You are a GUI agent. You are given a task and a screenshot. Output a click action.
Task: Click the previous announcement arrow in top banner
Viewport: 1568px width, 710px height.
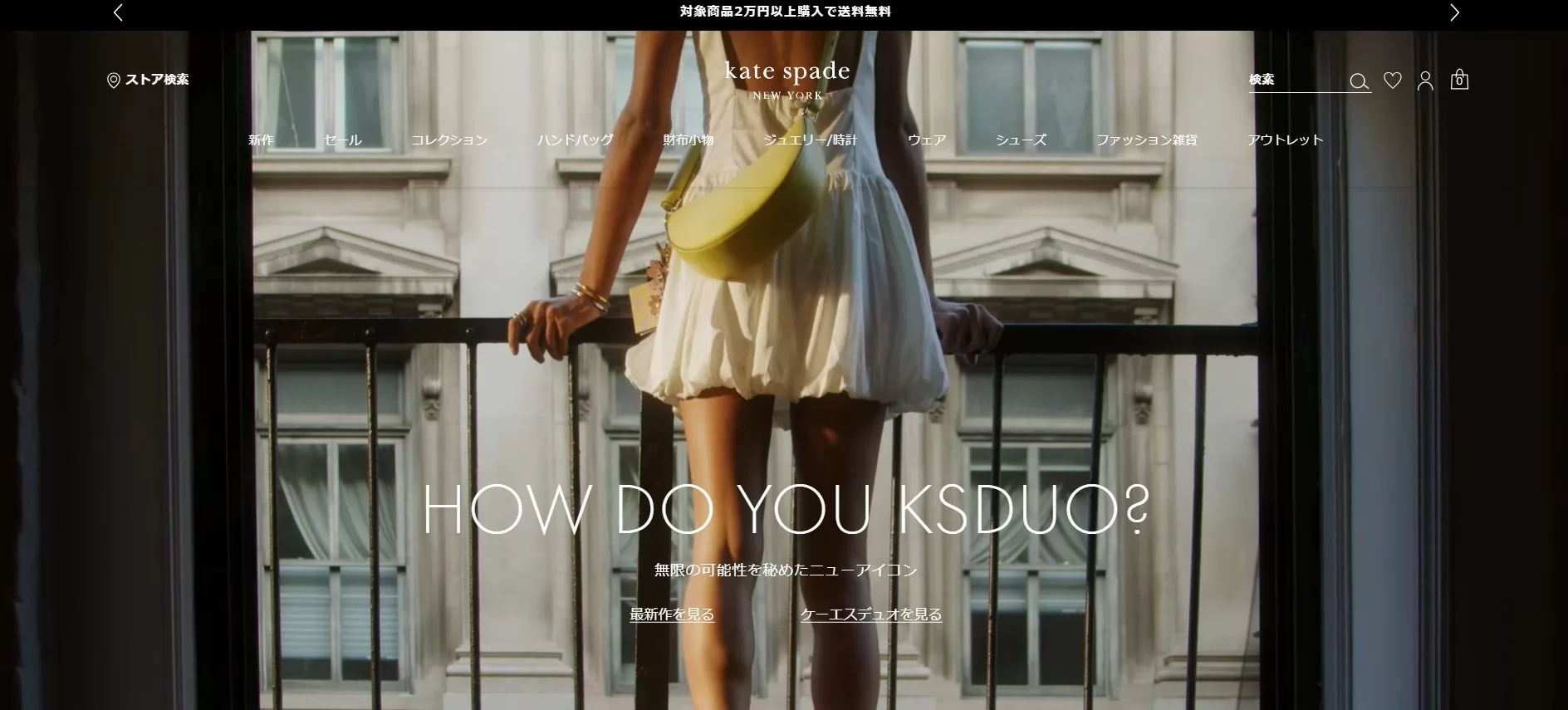click(x=118, y=12)
